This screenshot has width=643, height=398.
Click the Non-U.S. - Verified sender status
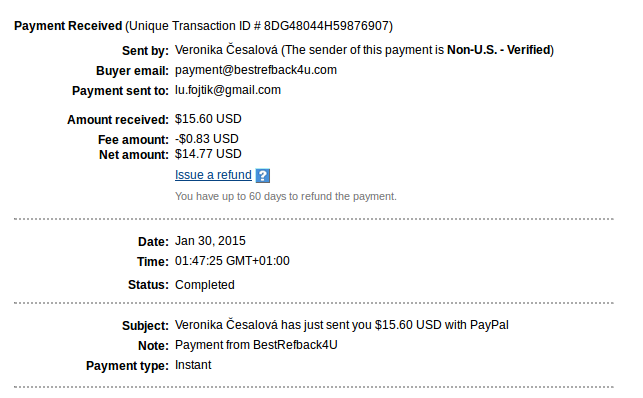499,50
